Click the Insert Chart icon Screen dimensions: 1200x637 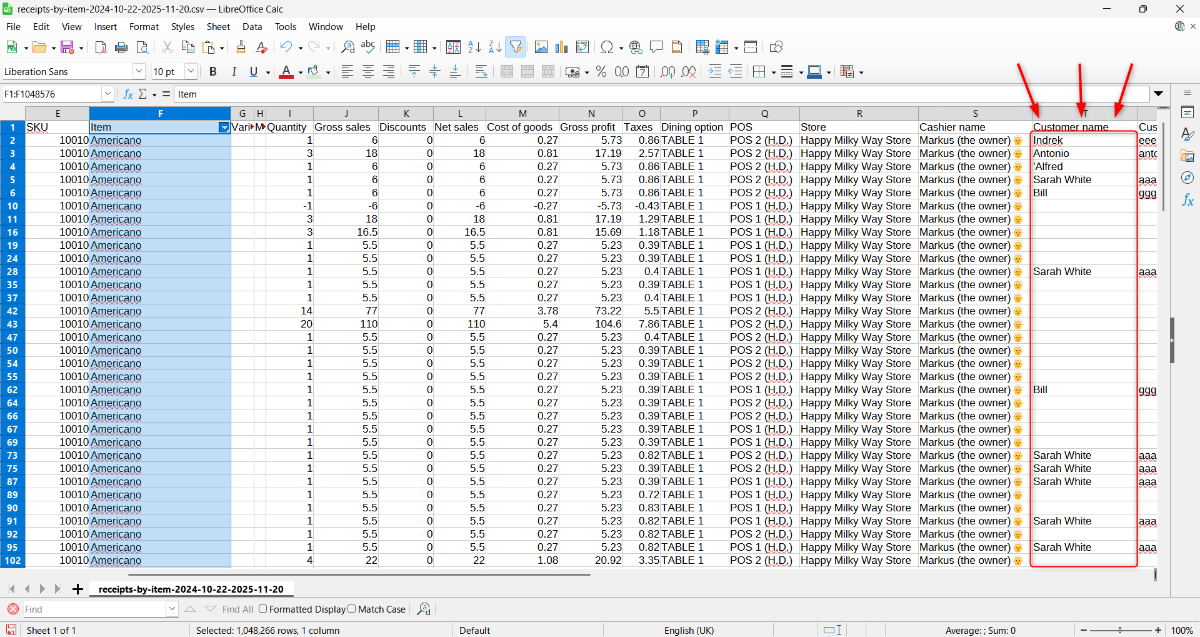click(x=562, y=47)
